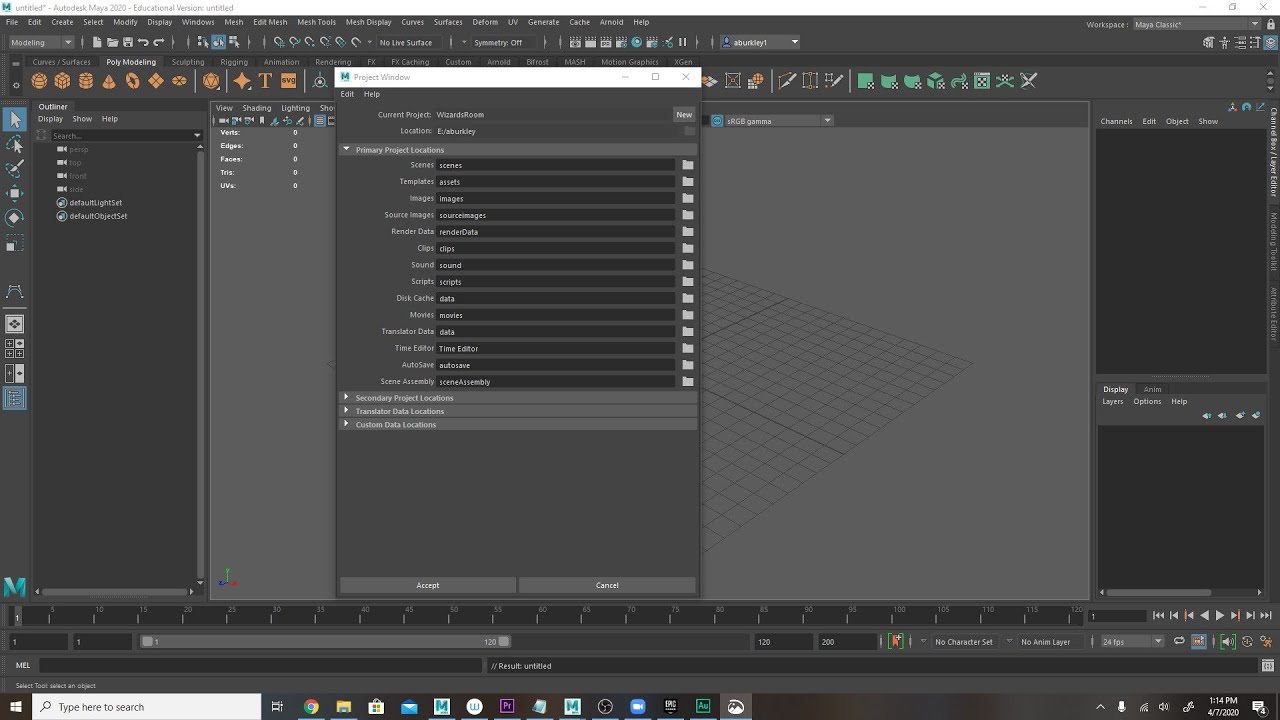Switch to the Sculpting shelf tab
Screen dimensions: 1280x720
188,62
